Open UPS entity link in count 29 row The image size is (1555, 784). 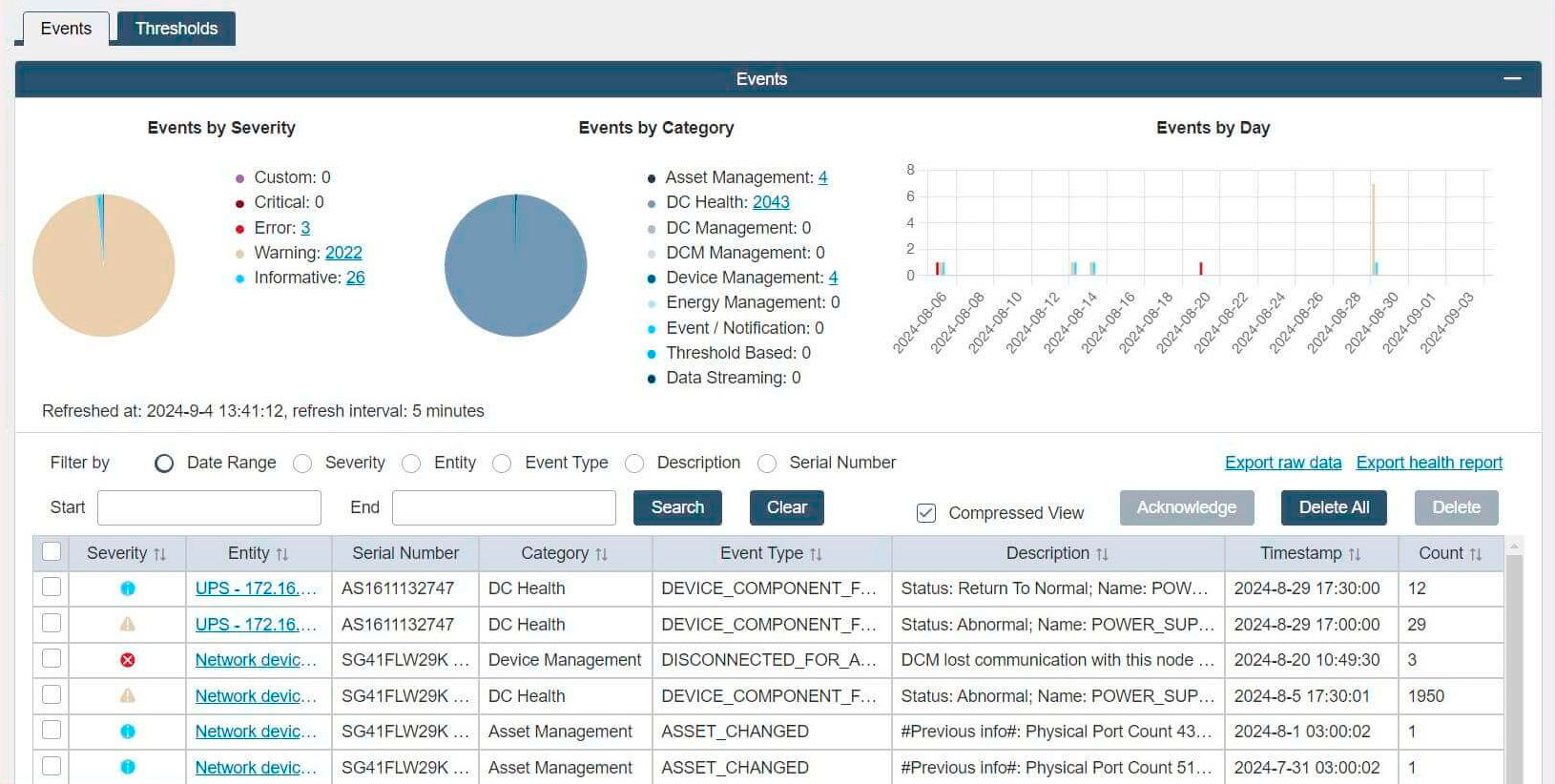point(256,625)
